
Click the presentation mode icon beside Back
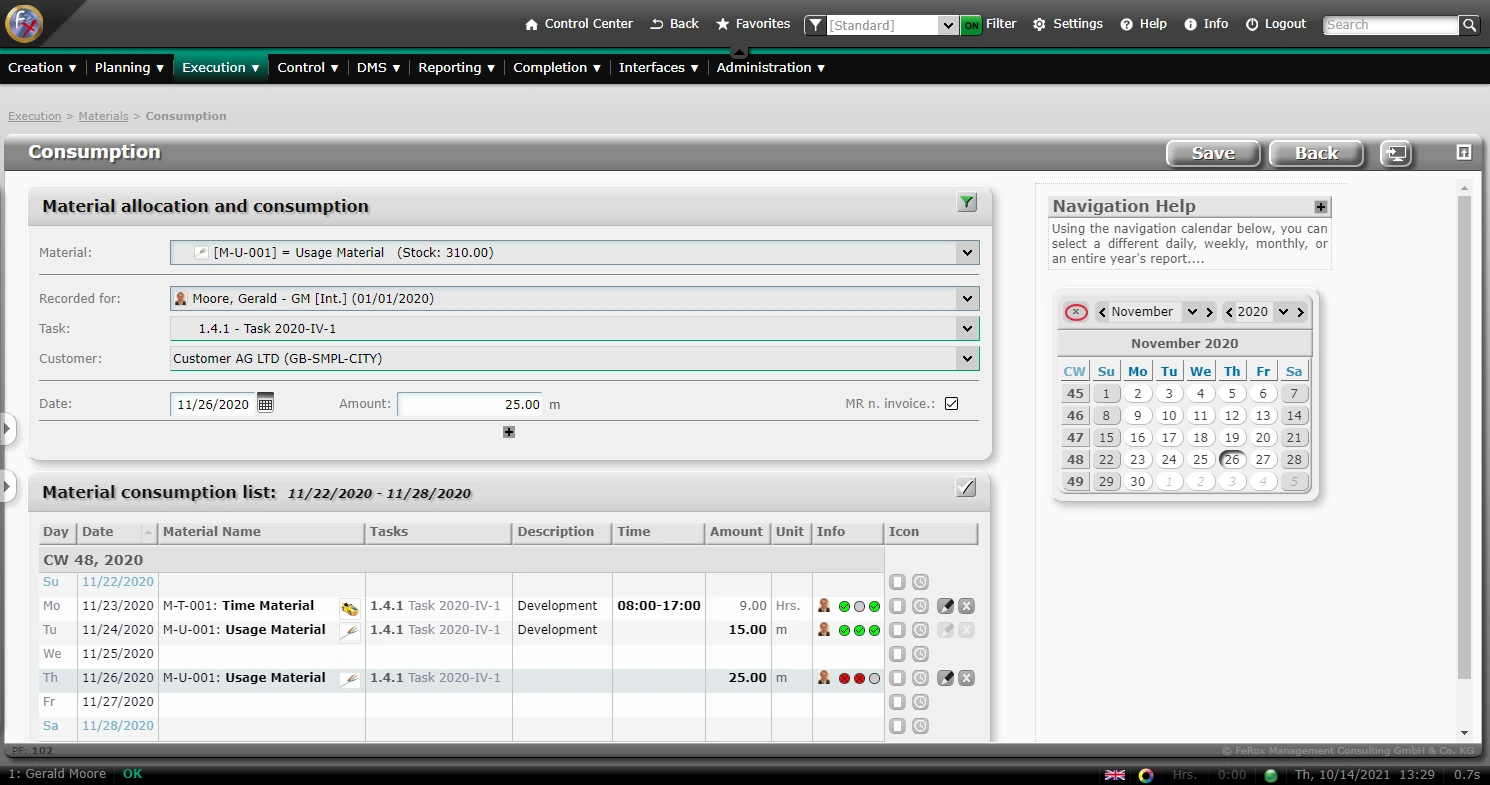1395,153
